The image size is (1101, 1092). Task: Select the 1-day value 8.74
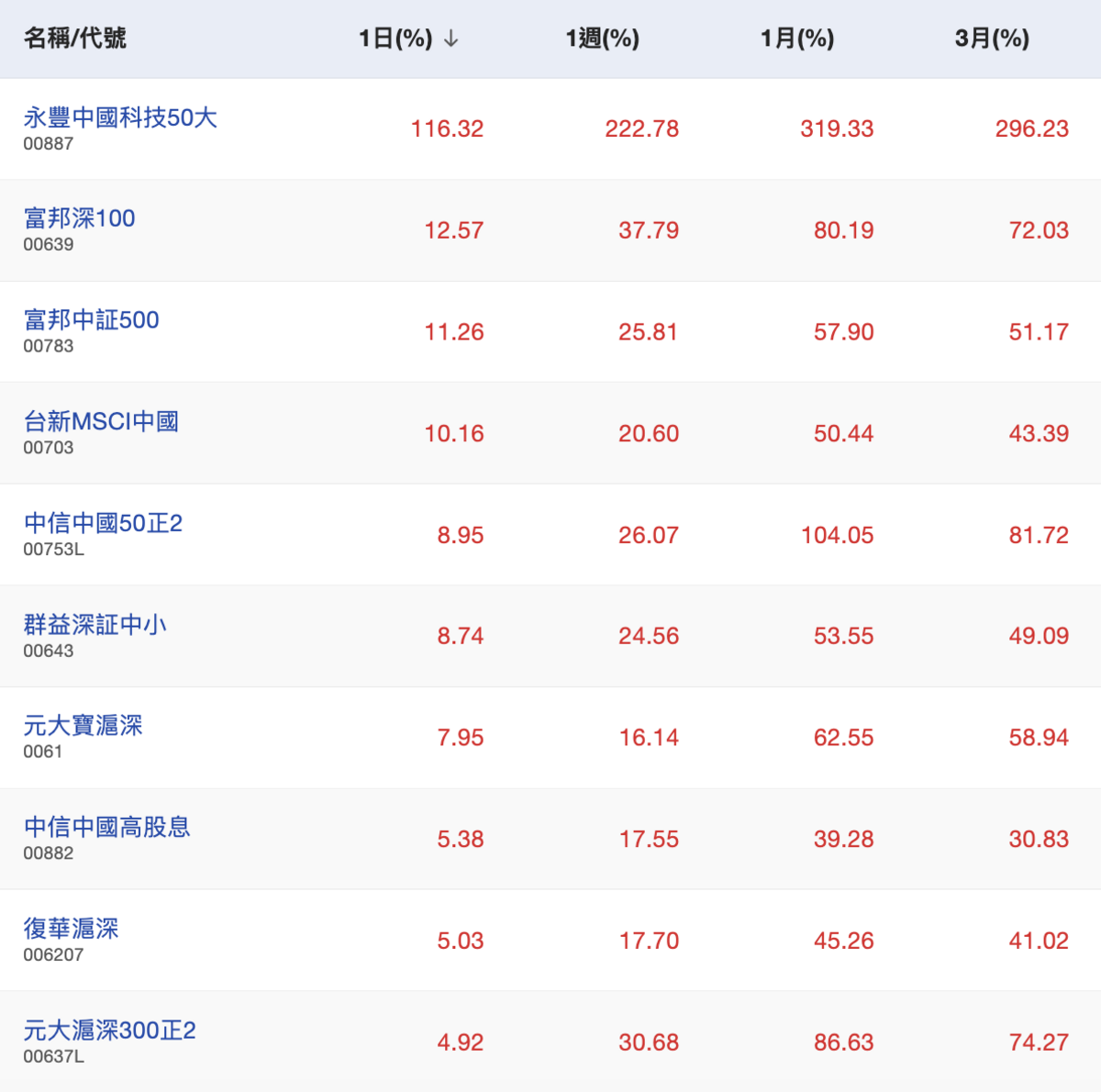tap(461, 636)
